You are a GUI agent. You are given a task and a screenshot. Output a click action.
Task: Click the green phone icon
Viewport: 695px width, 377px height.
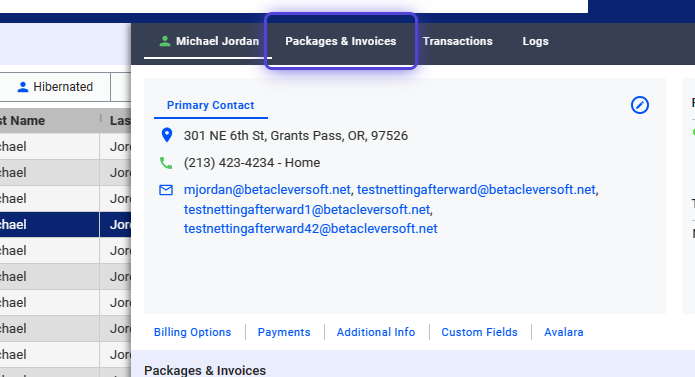pyautogui.click(x=166, y=163)
